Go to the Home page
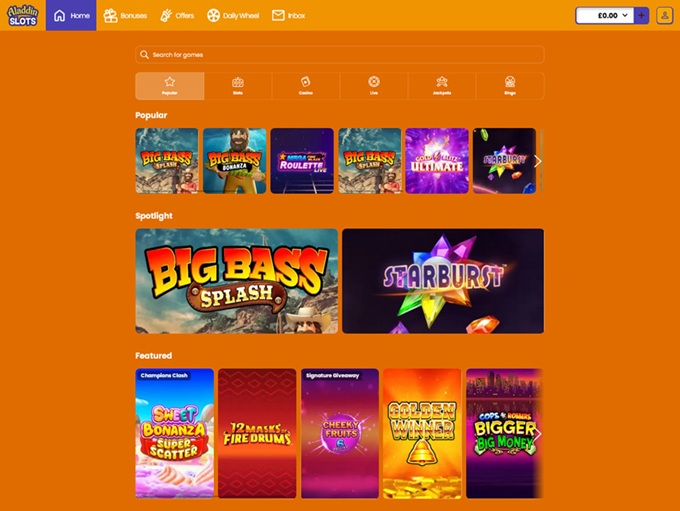The width and height of the screenshot is (680, 511). pos(71,16)
